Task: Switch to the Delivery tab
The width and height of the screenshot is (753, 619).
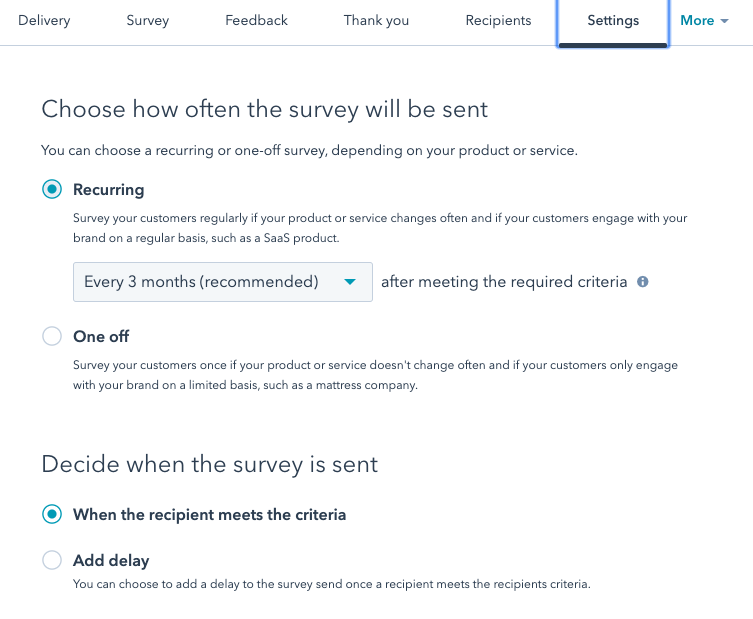Action: pos(44,21)
